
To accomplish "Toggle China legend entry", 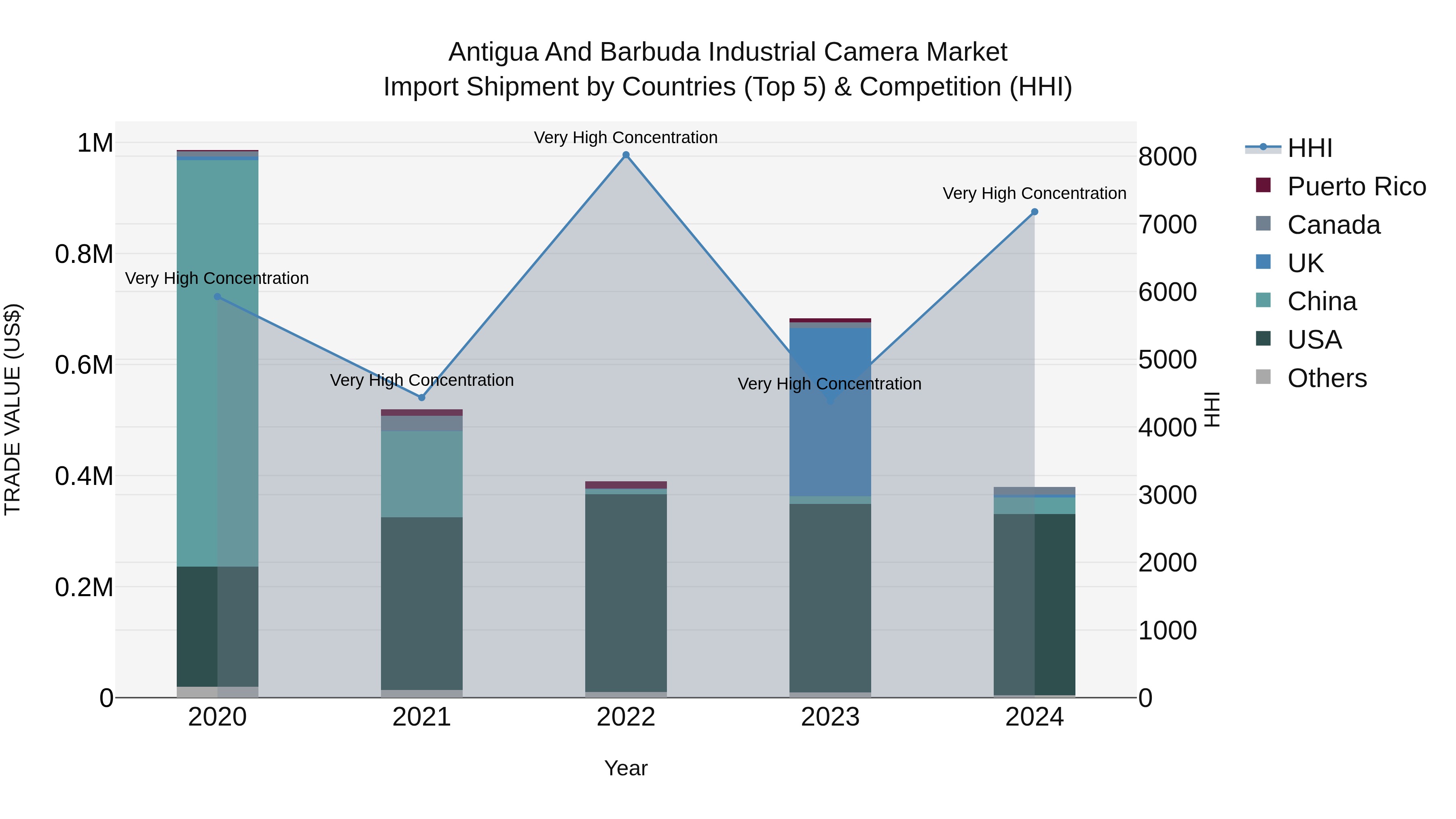I will (x=1306, y=301).
